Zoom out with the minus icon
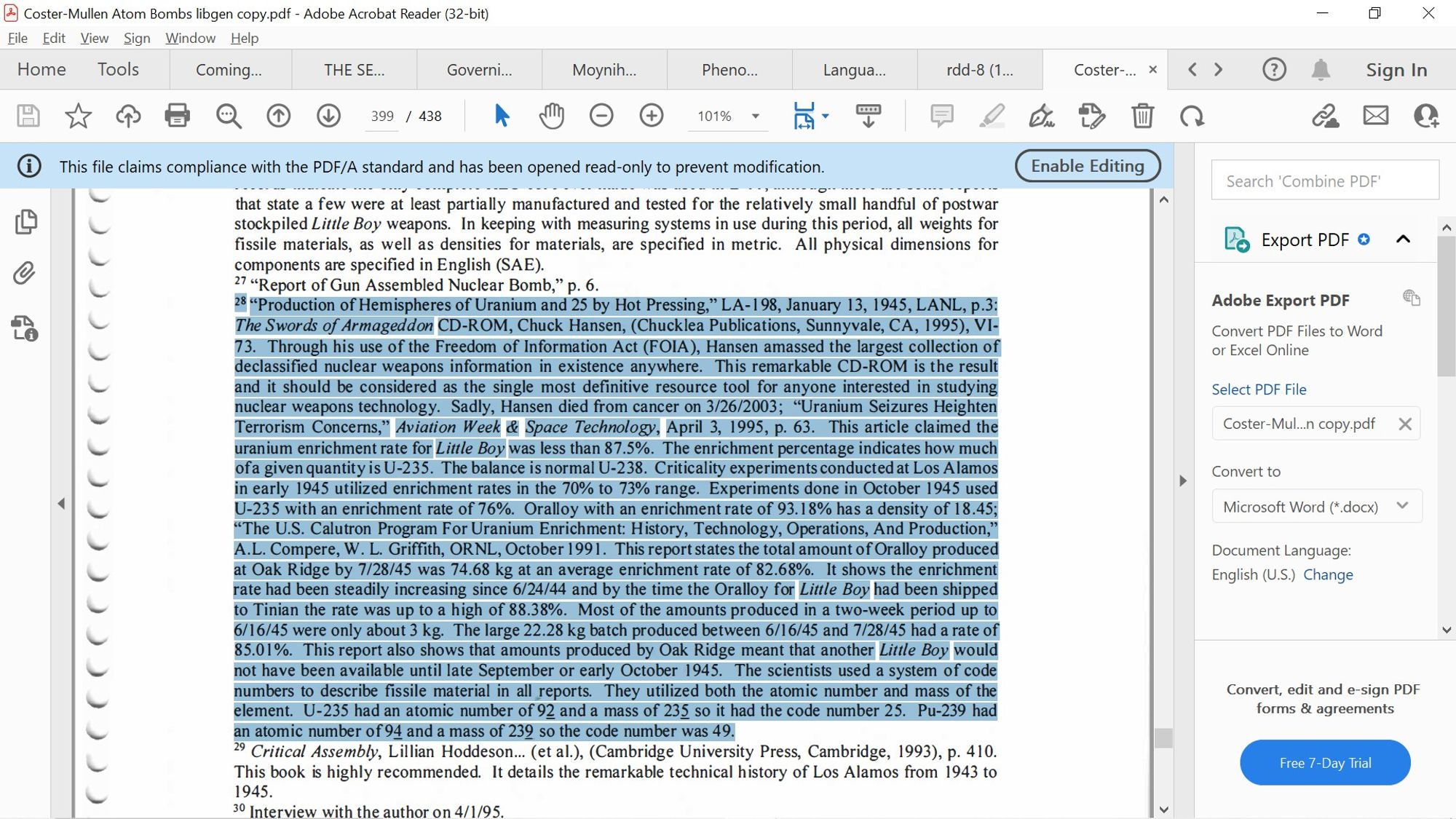The height and width of the screenshot is (819, 1456). click(601, 116)
